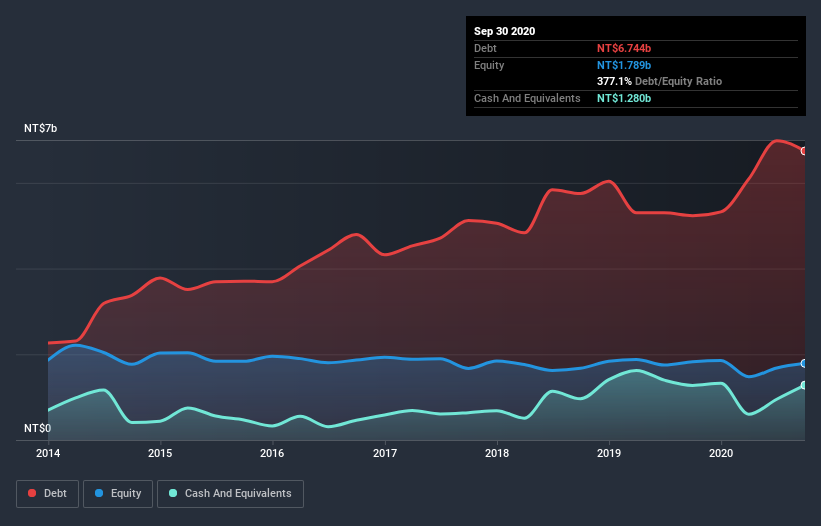The height and width of the screenshot is (526, 821).
Task: Click the 2015 x-axis label
Action: point(160,453)
